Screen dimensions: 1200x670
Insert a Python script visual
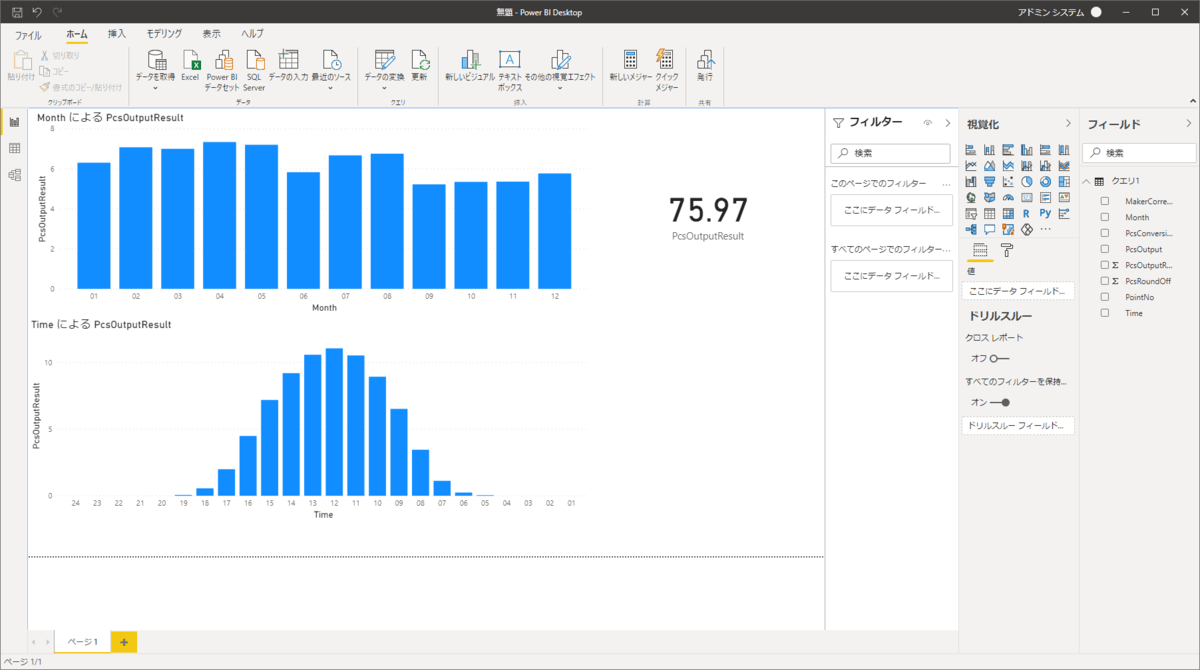pyautogui.click(x=1045, y=213)
